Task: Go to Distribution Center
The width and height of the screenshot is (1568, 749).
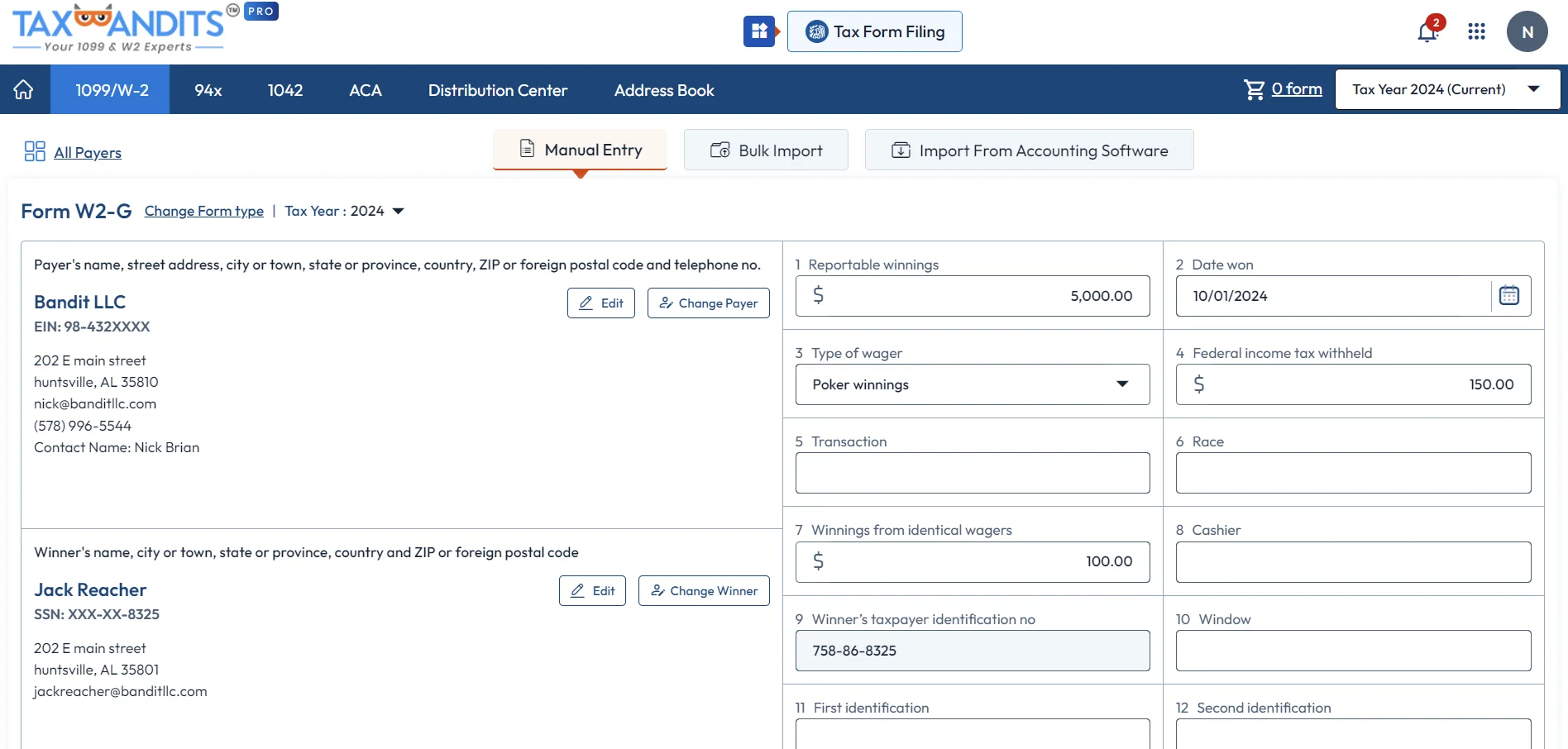Action: pos(498,89)
